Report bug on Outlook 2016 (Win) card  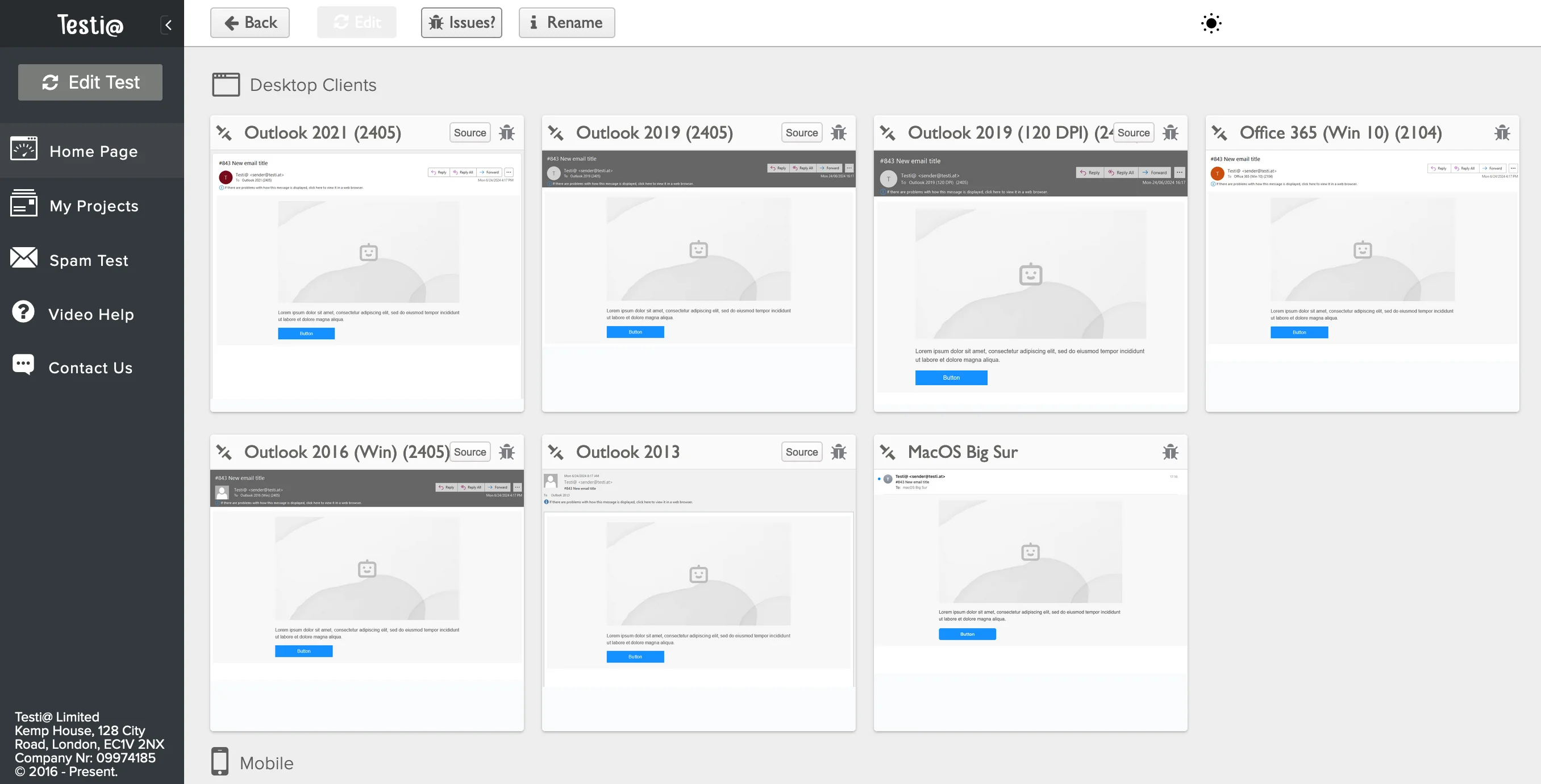507,452
